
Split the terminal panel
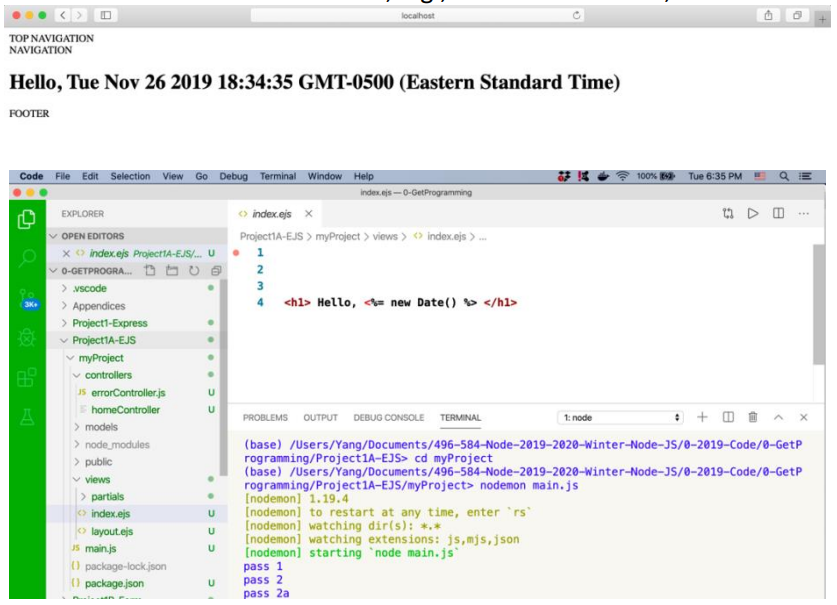[728, 417]
